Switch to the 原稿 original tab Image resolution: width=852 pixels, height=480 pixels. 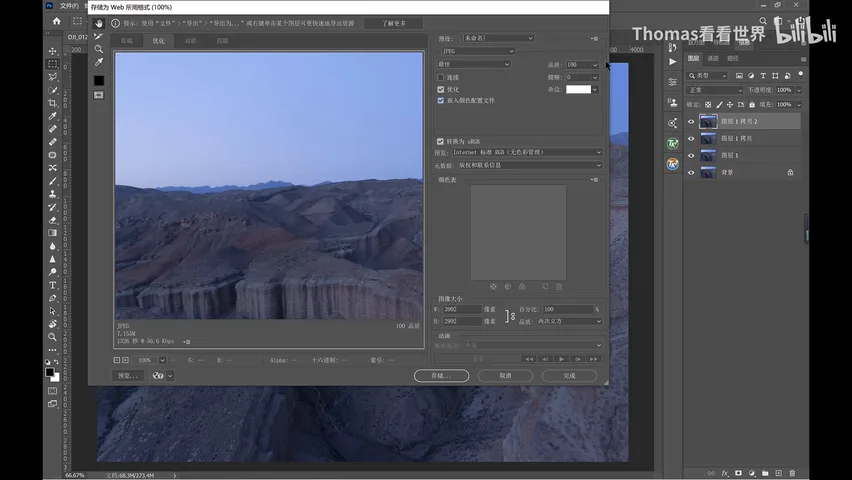tap(127, 41)
